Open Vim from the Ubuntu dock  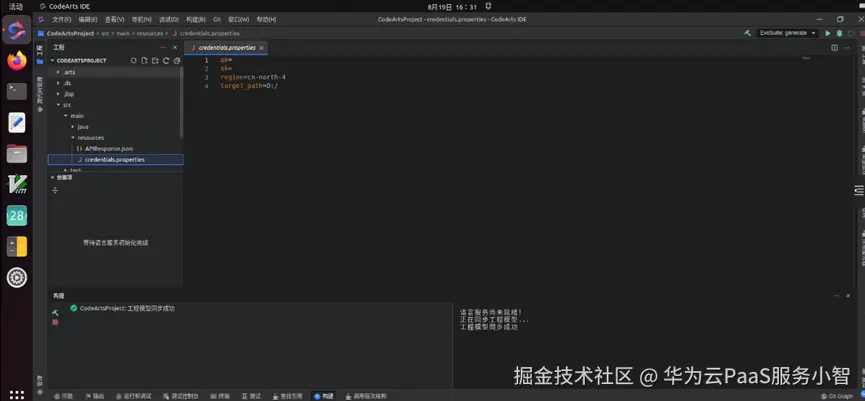pyautogui.click(x=17, y=184)
